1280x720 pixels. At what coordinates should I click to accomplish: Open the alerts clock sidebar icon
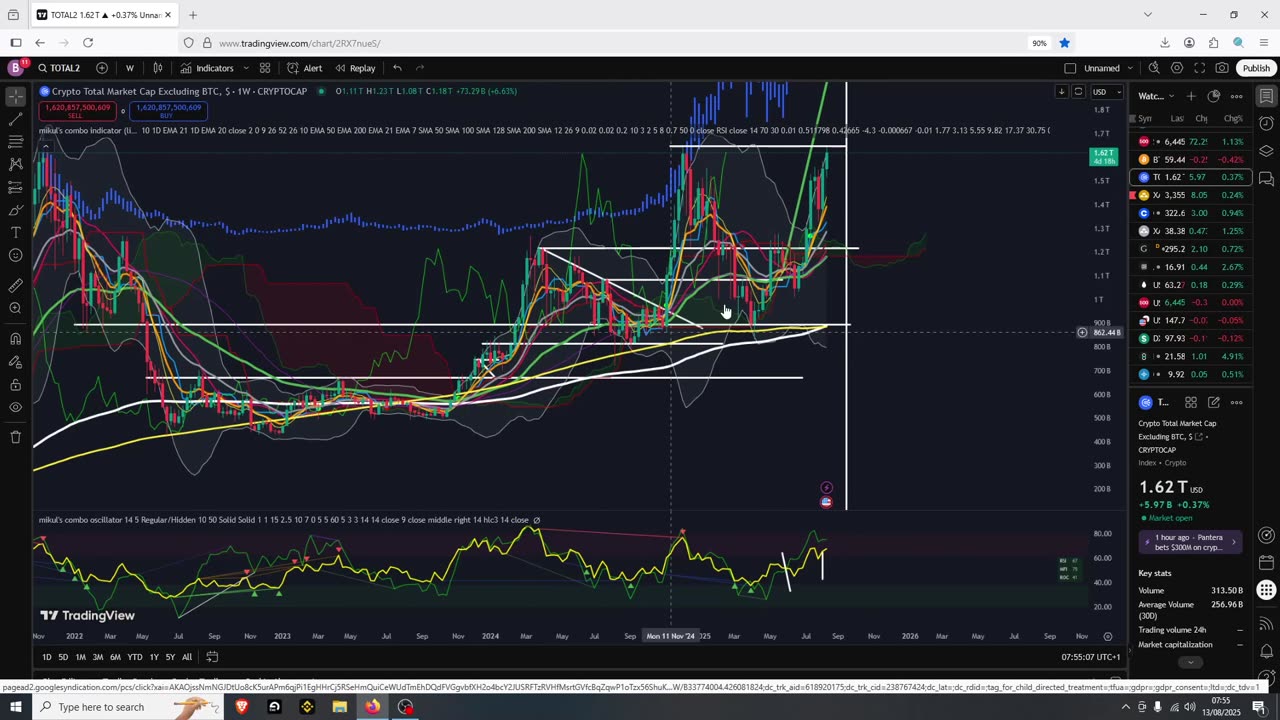[x=1266, y=124]
